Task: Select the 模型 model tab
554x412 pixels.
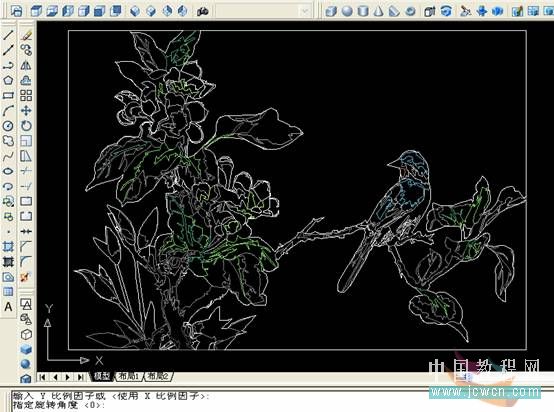Action: 102,376
